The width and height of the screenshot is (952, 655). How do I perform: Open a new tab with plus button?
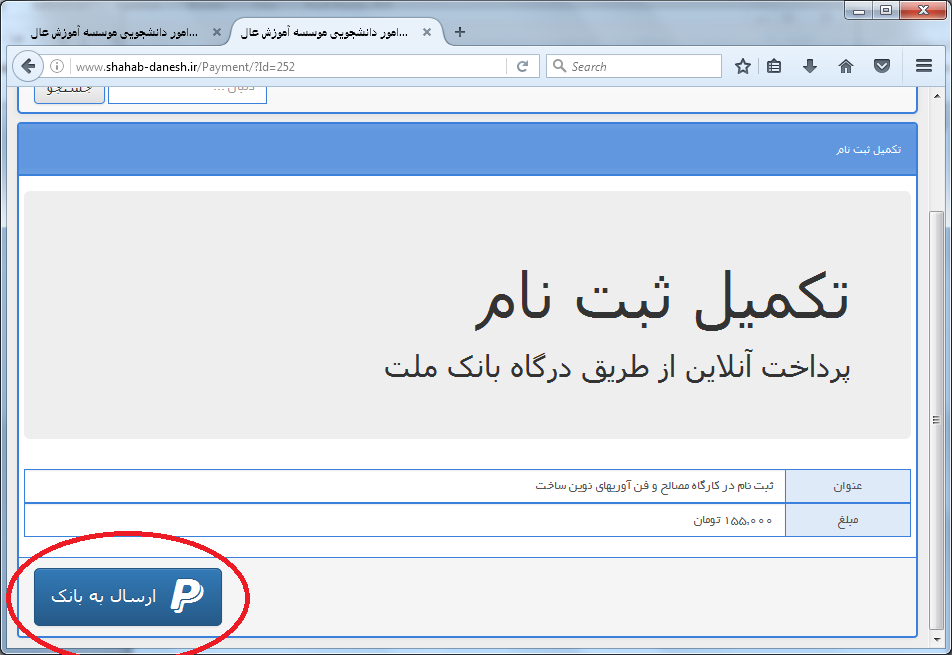click(460, 32)
